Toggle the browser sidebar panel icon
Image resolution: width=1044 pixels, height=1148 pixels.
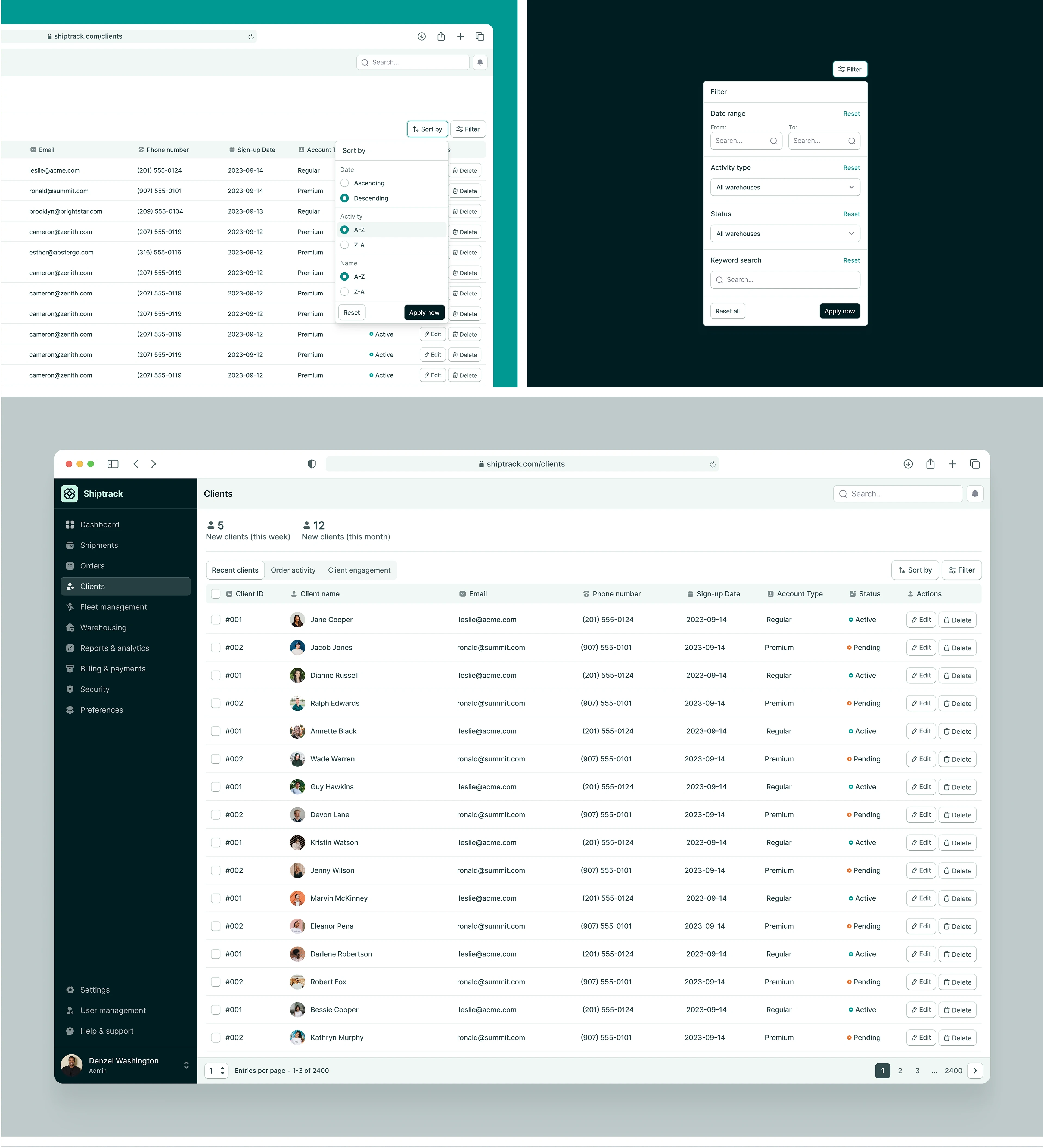pyautogui.click(x=113, y=464)
